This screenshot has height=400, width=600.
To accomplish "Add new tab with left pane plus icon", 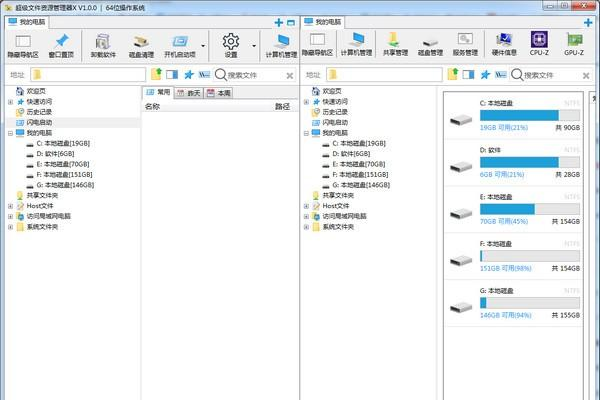I will (279, 23).
